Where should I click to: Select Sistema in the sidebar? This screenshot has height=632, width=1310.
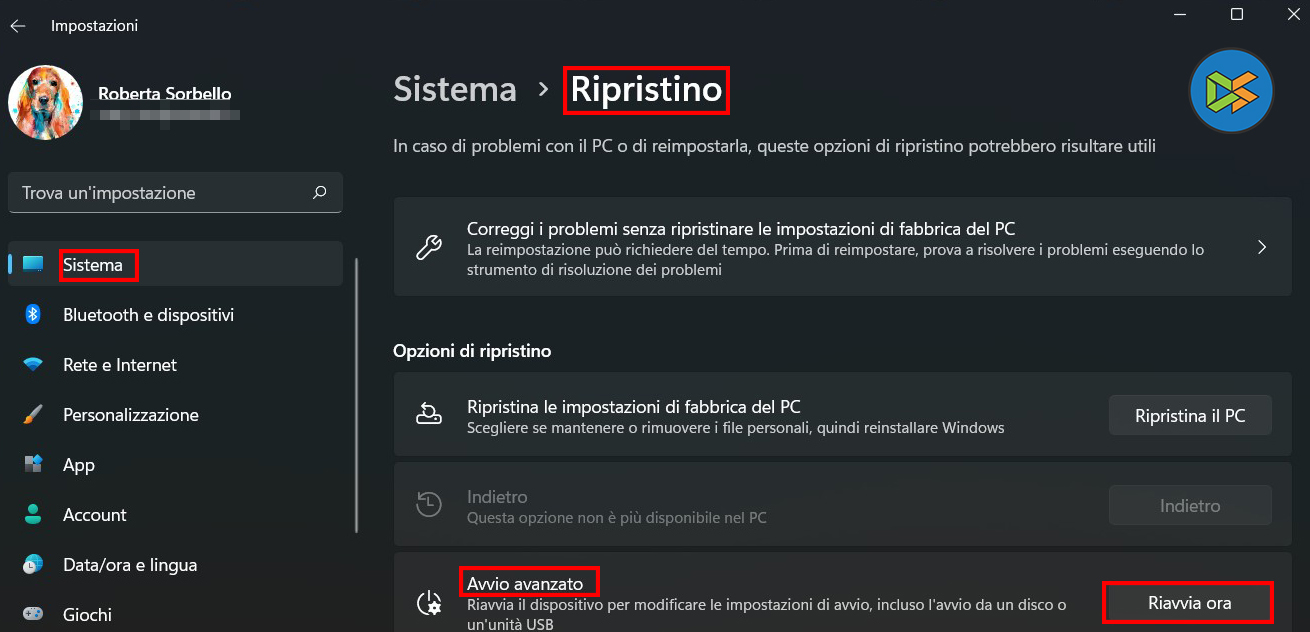click(x=93, y=265)
